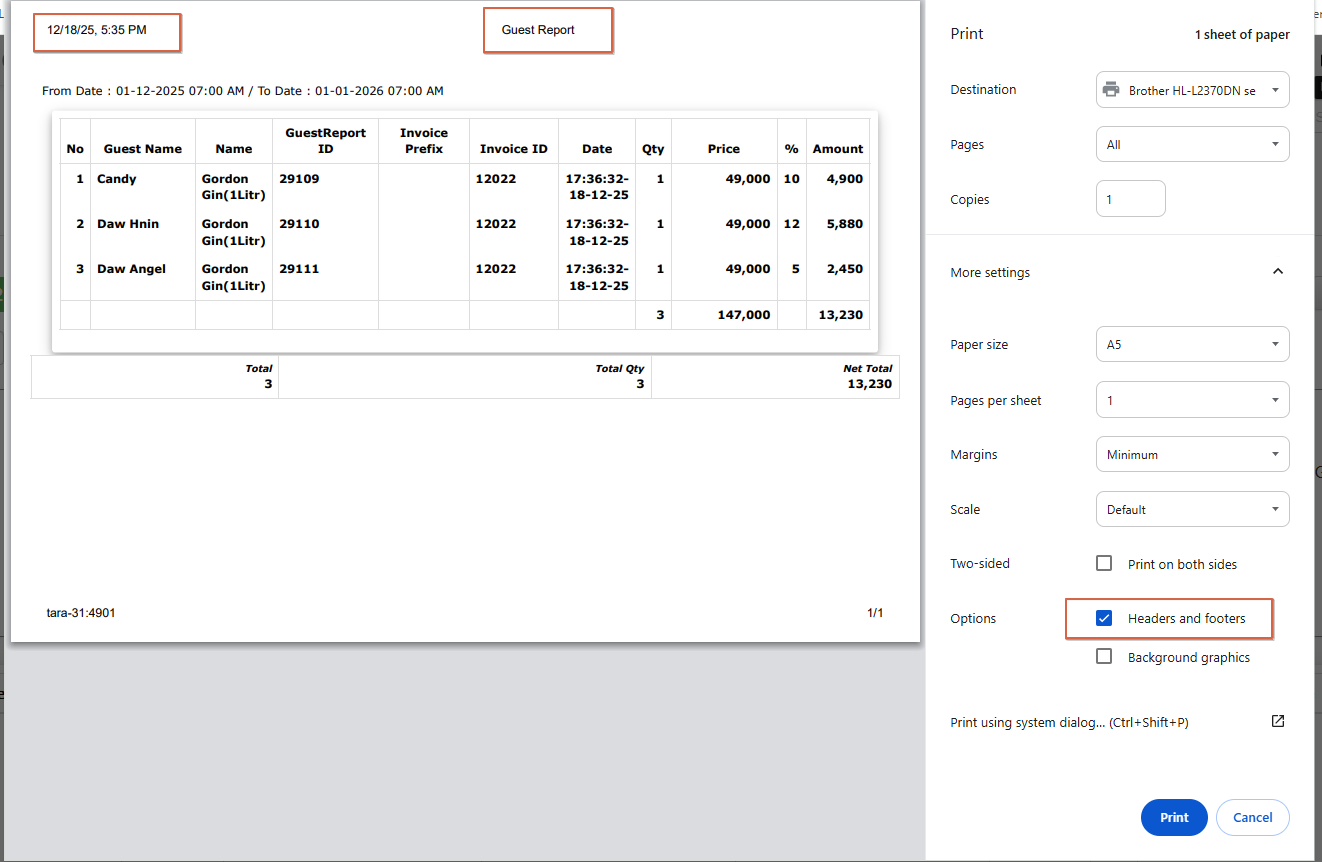Click the Amount column header
This screenshot has width=1322, height=862.
pyautogui.click(x=838, y=149)
